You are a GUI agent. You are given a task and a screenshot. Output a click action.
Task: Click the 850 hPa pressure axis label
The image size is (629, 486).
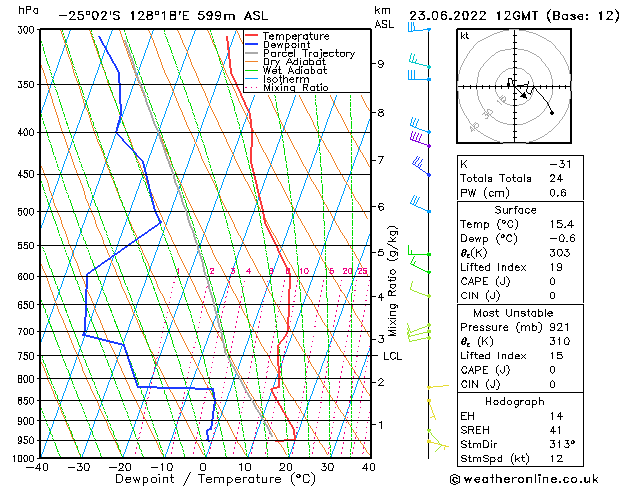click(28, 401)
